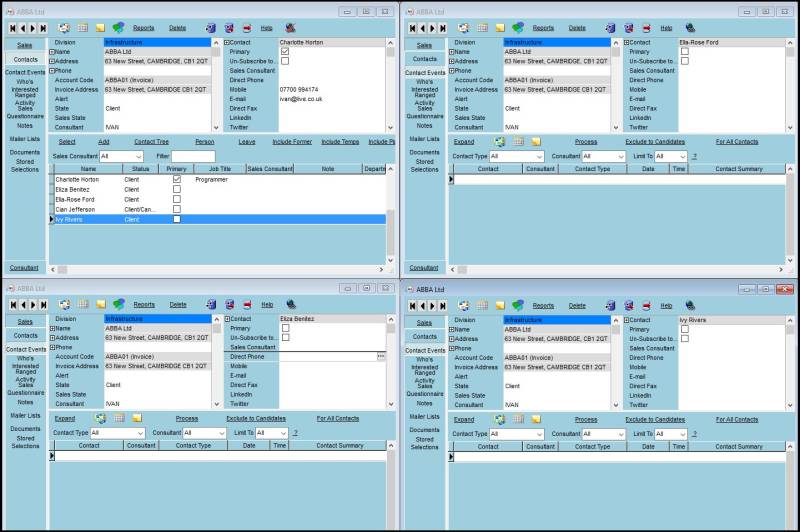The image size is (800, 532).
Task: Click chat bubbles icon in Ella-Rose Ford window toolbar
Action: click(518, 28)
